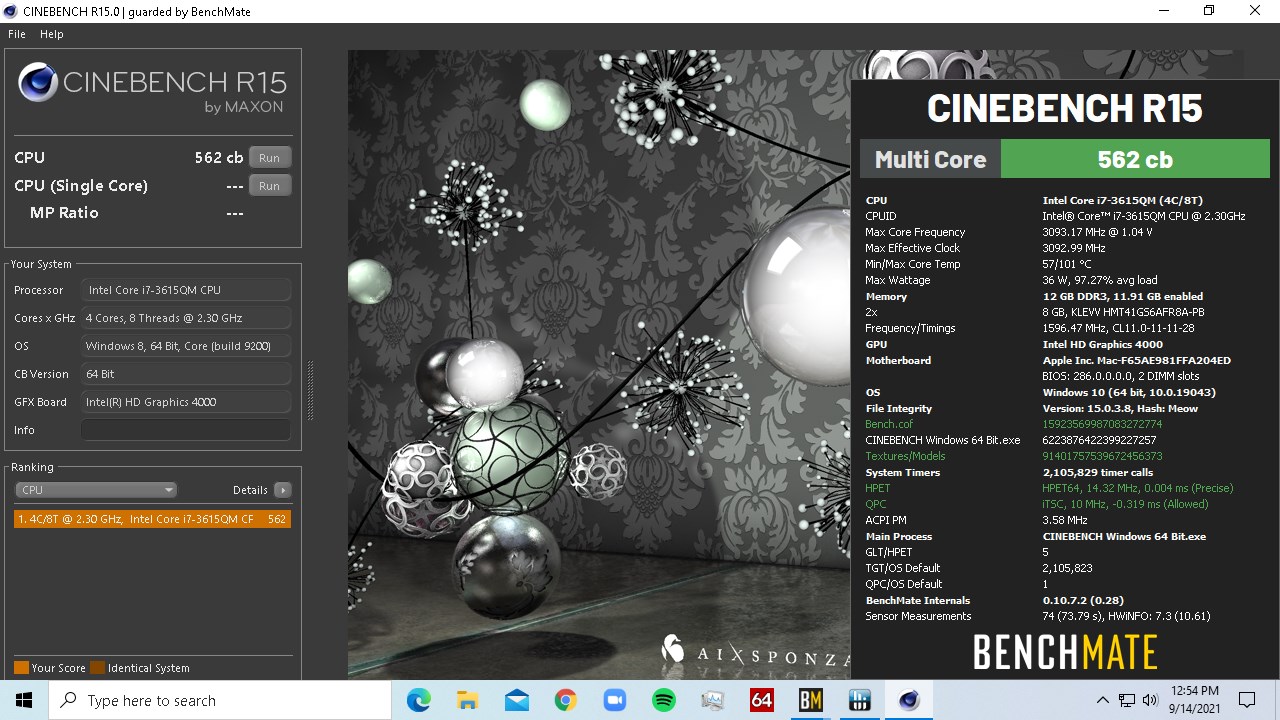Open the HWiNFO sensor taskbar icon
Viewport: 1280px width, 720px height.
point(860,700)
